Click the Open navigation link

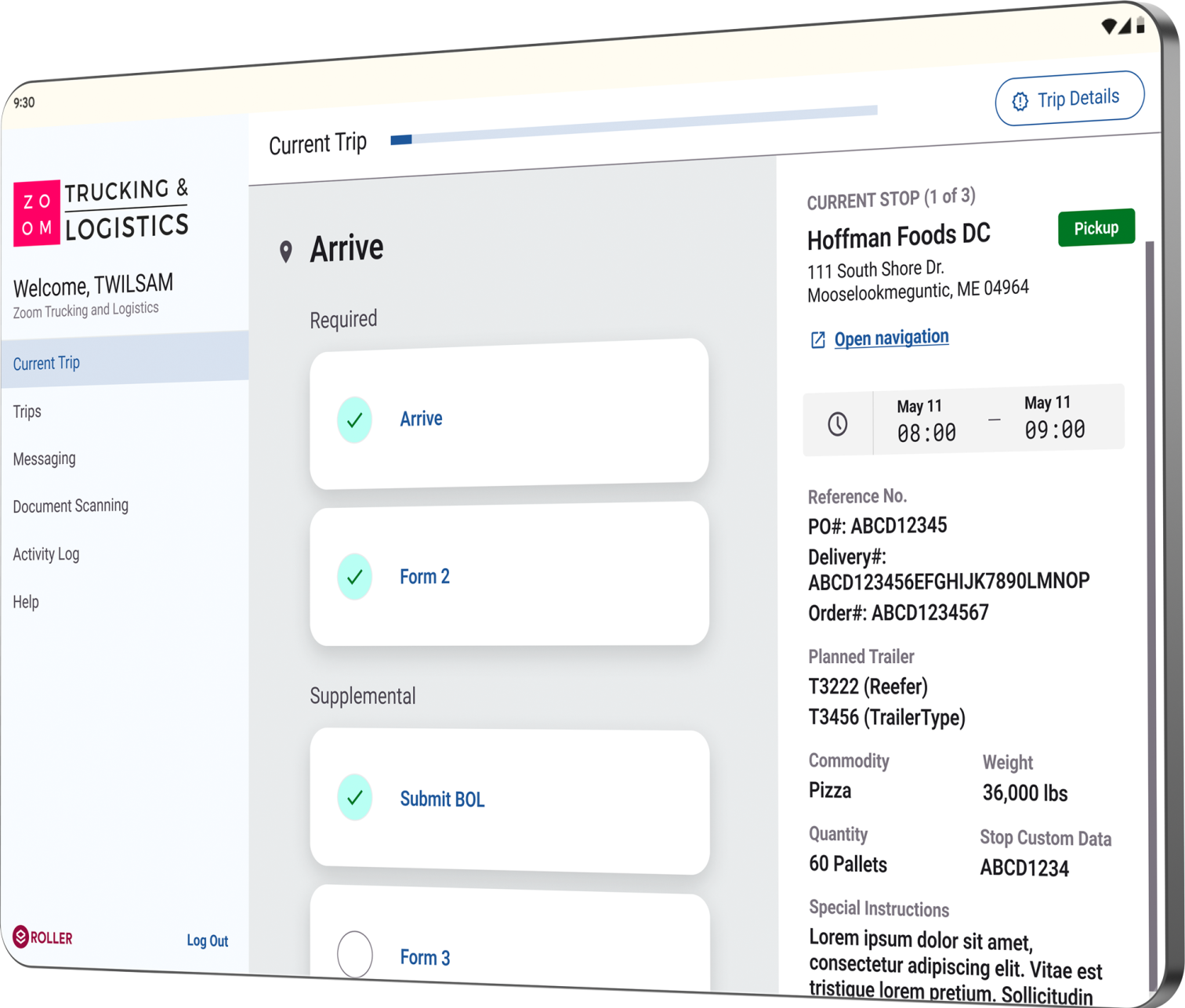click(891, 338)
